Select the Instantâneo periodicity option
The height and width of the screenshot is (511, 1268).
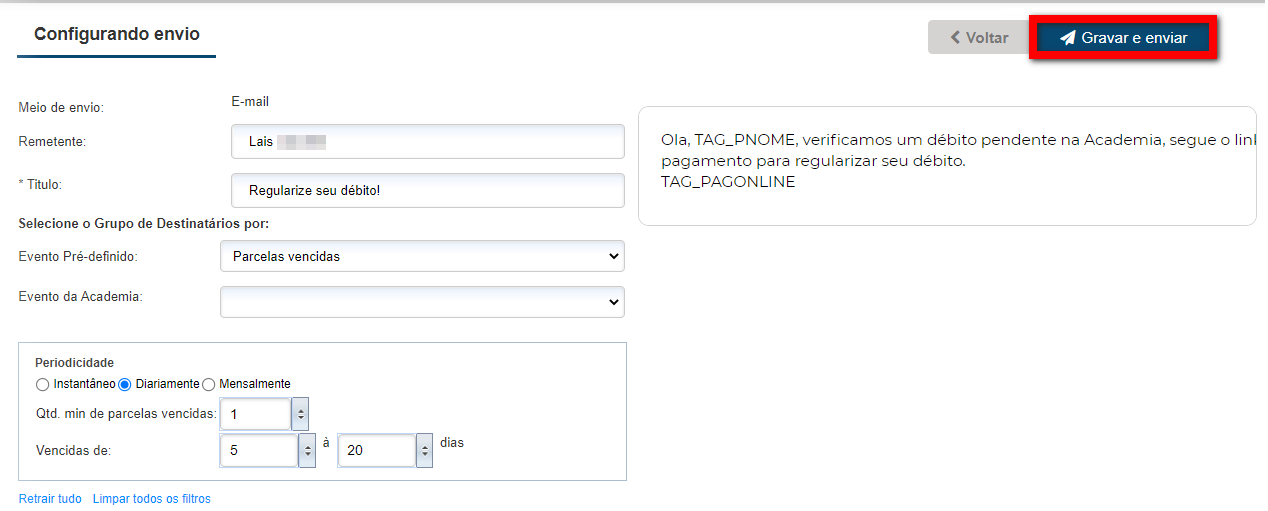(x=42, y=384)
